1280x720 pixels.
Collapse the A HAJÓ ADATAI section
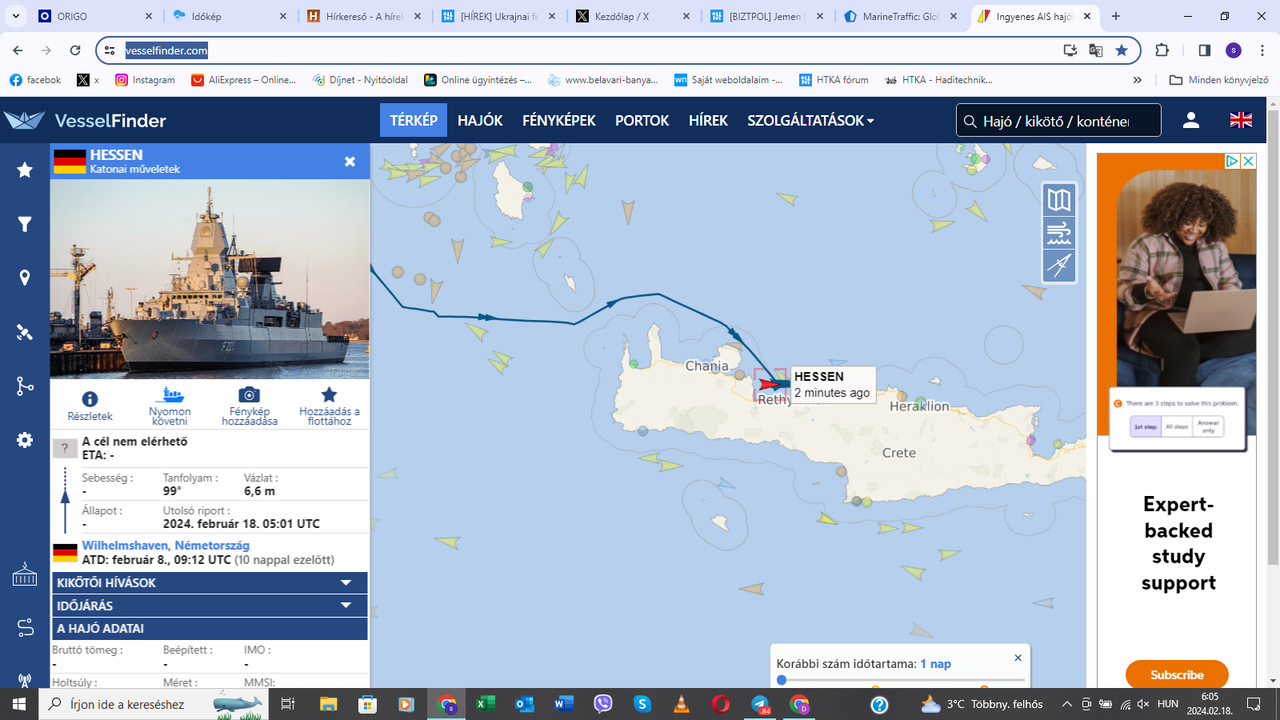[210, 628]
